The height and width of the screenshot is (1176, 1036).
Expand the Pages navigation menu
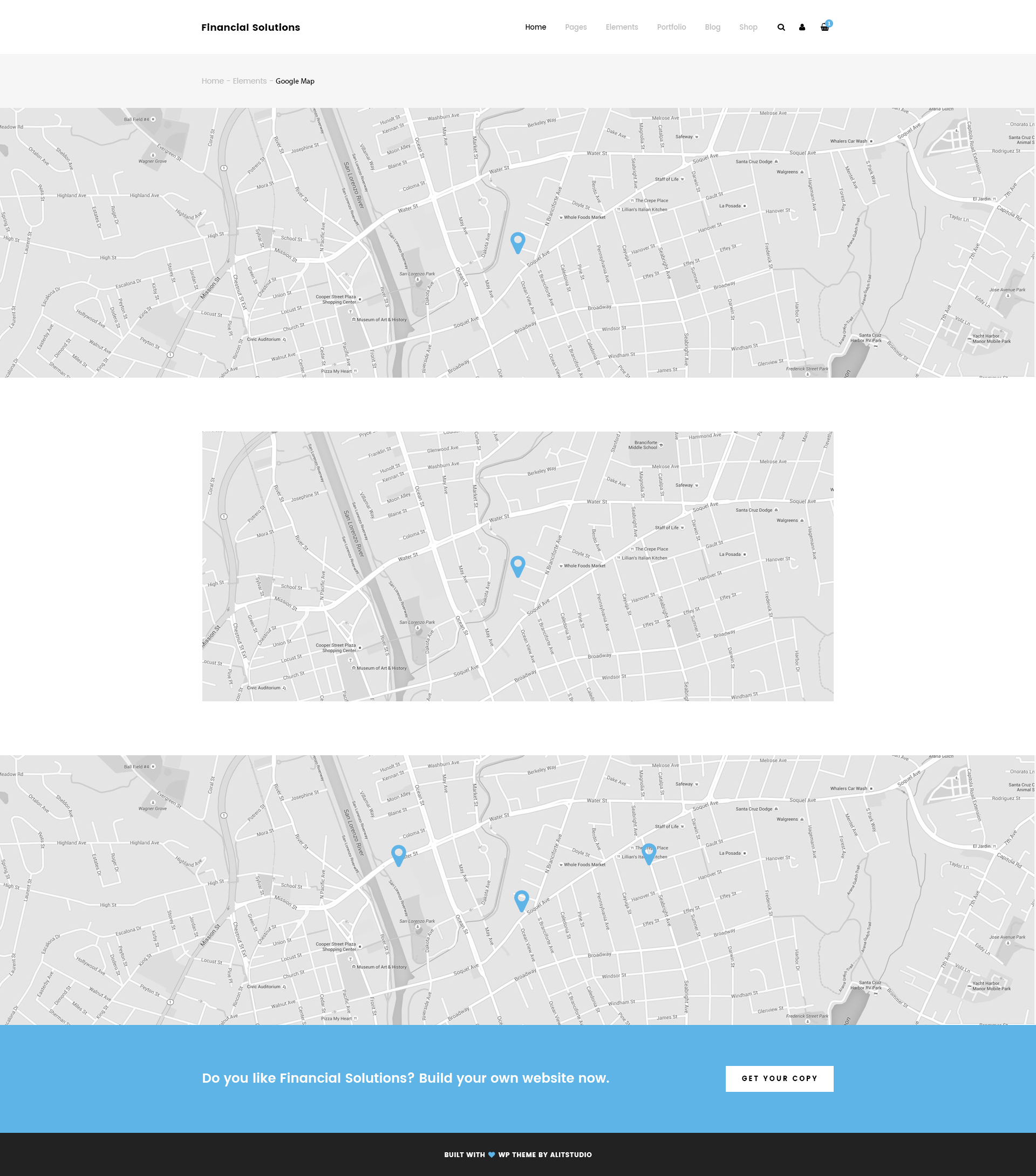(576, 27)
